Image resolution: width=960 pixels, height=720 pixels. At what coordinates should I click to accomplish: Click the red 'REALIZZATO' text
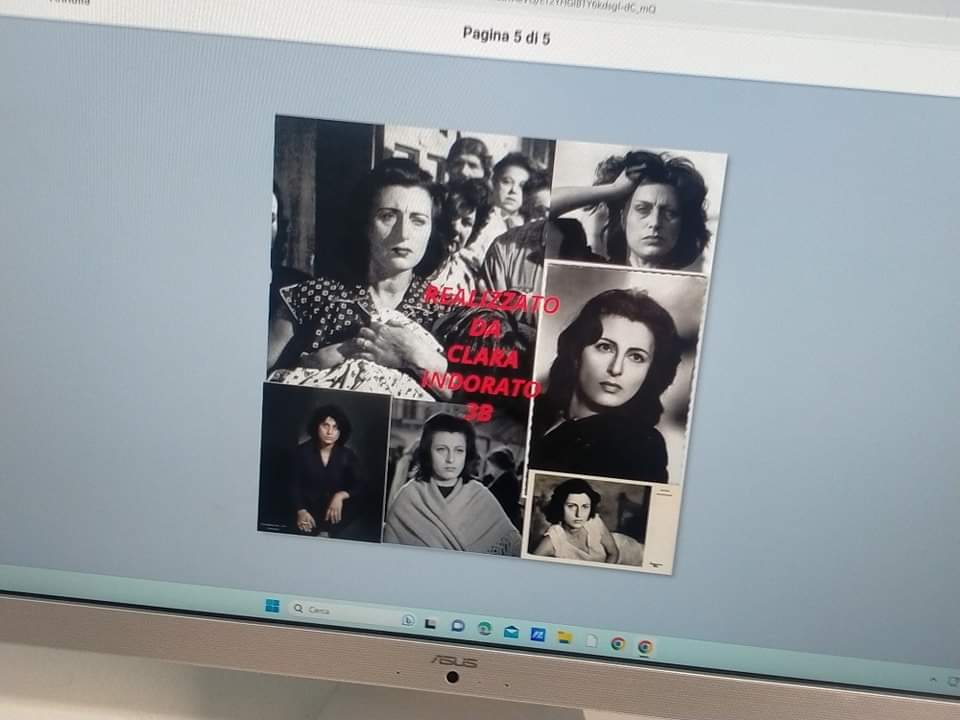[491, 299]
